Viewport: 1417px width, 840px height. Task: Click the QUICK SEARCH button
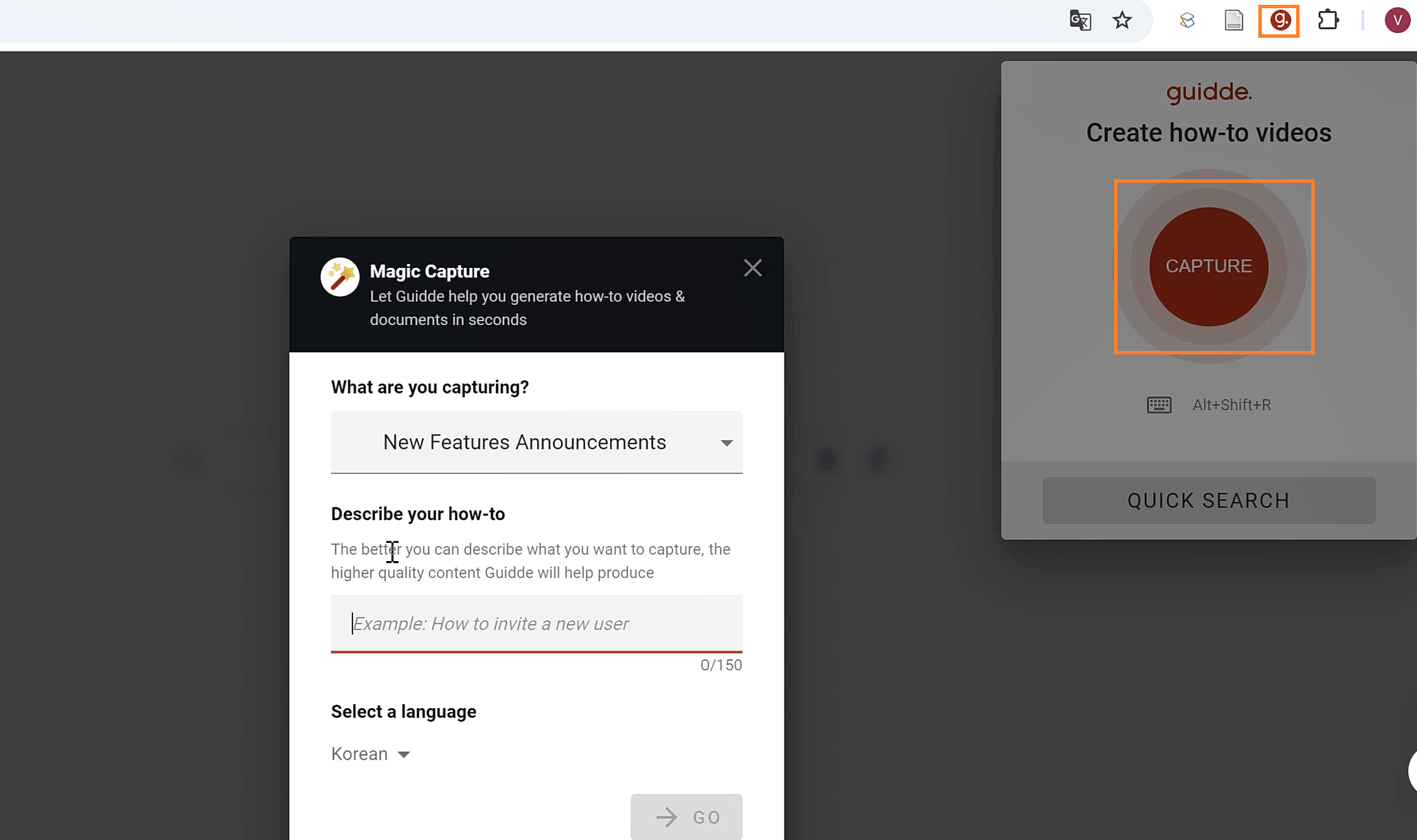pos(1209,501)
